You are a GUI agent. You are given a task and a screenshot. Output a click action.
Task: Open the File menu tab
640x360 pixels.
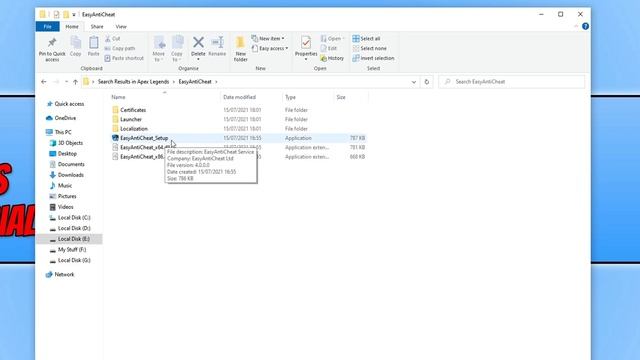click(48, 27)
